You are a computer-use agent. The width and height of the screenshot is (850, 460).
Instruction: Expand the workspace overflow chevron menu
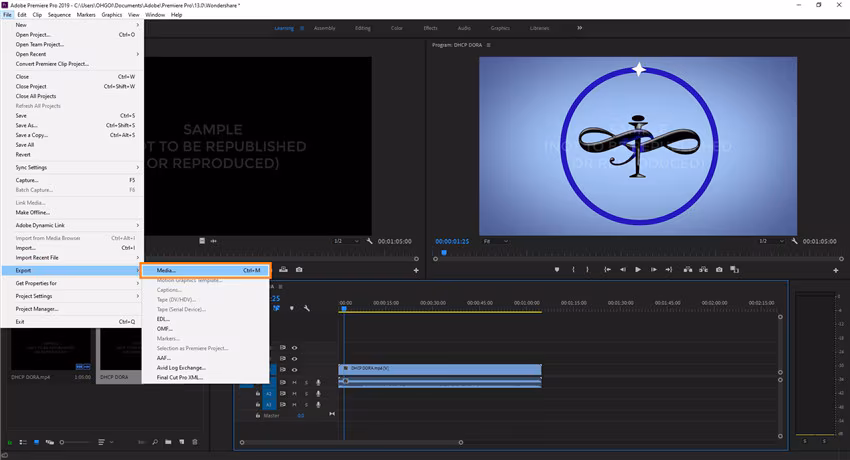(579, 28)
